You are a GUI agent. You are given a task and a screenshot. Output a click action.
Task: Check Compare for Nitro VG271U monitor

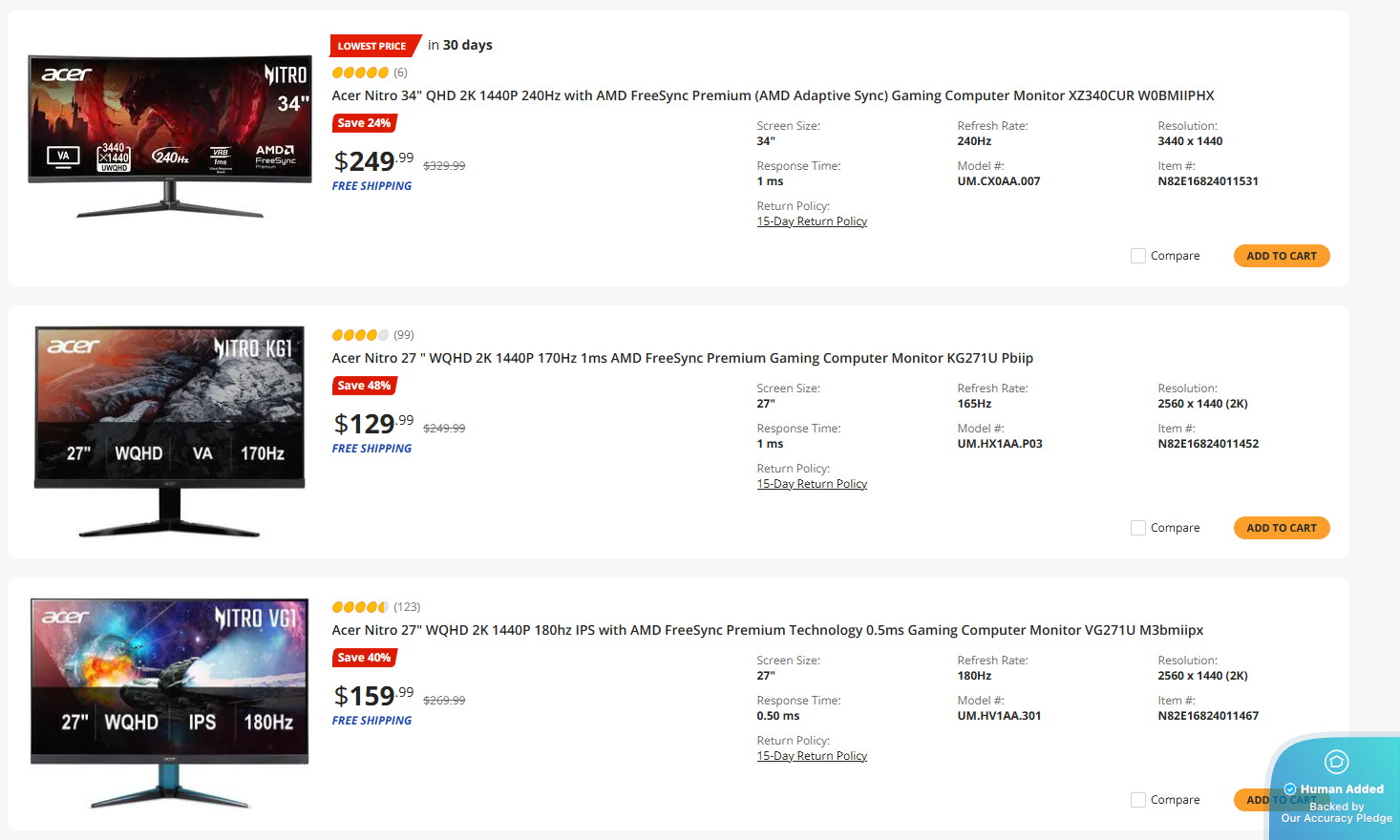[1138, 800]
